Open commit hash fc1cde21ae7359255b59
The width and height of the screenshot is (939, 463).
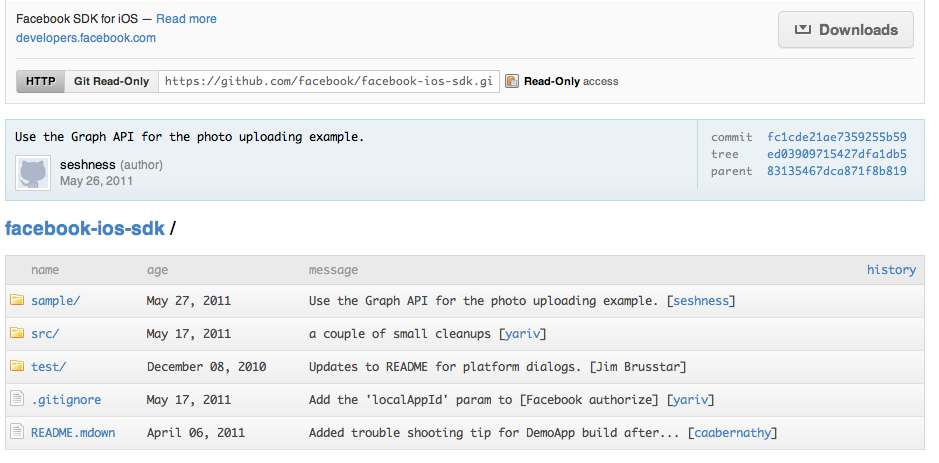(836, 137)
